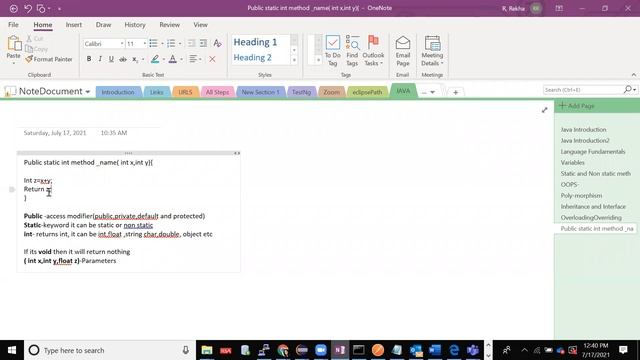Open the TestNg section tab
Screen dimensions: 640x360
pos(301,92)
